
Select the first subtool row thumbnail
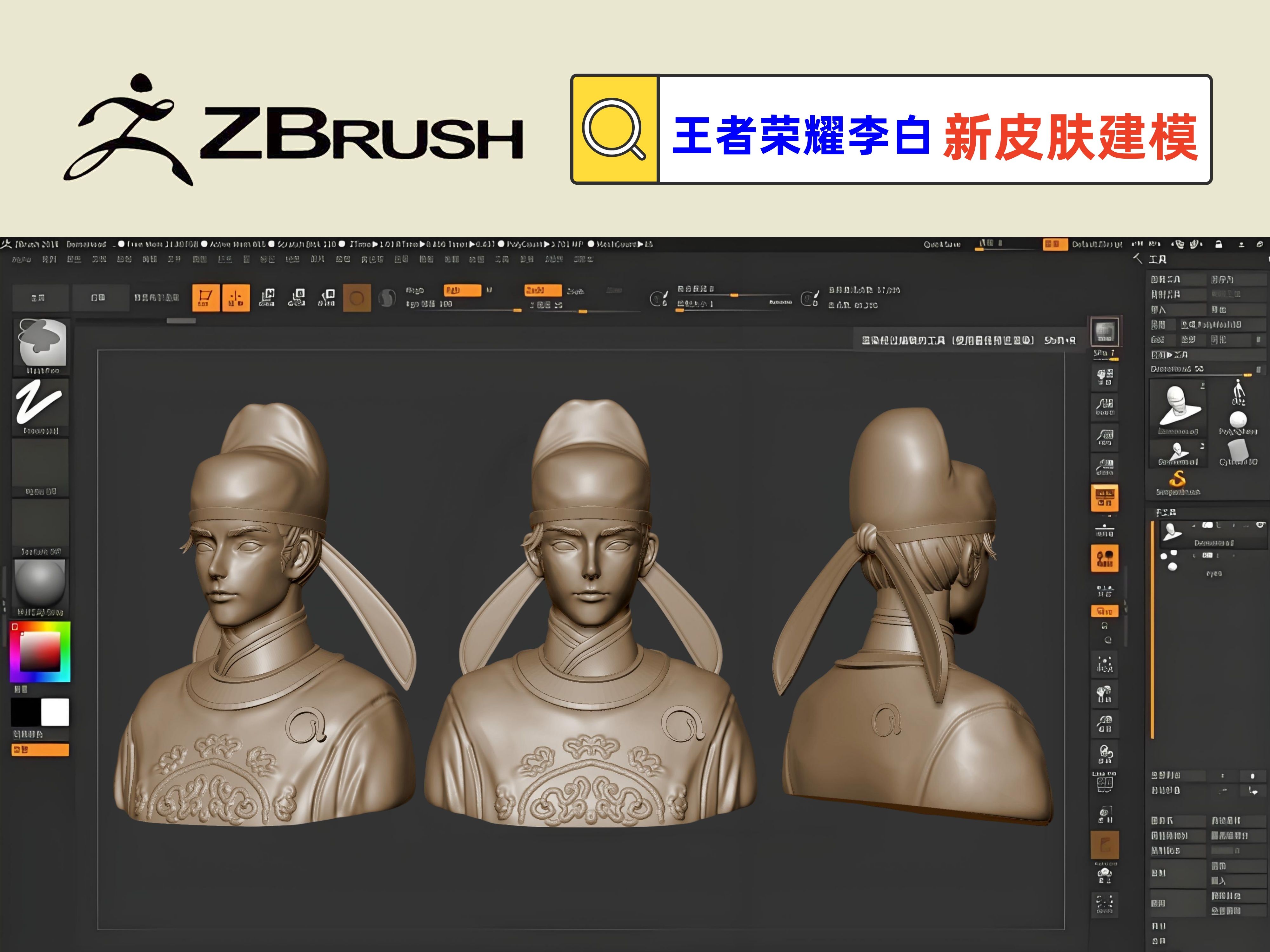coord(1172,532)
